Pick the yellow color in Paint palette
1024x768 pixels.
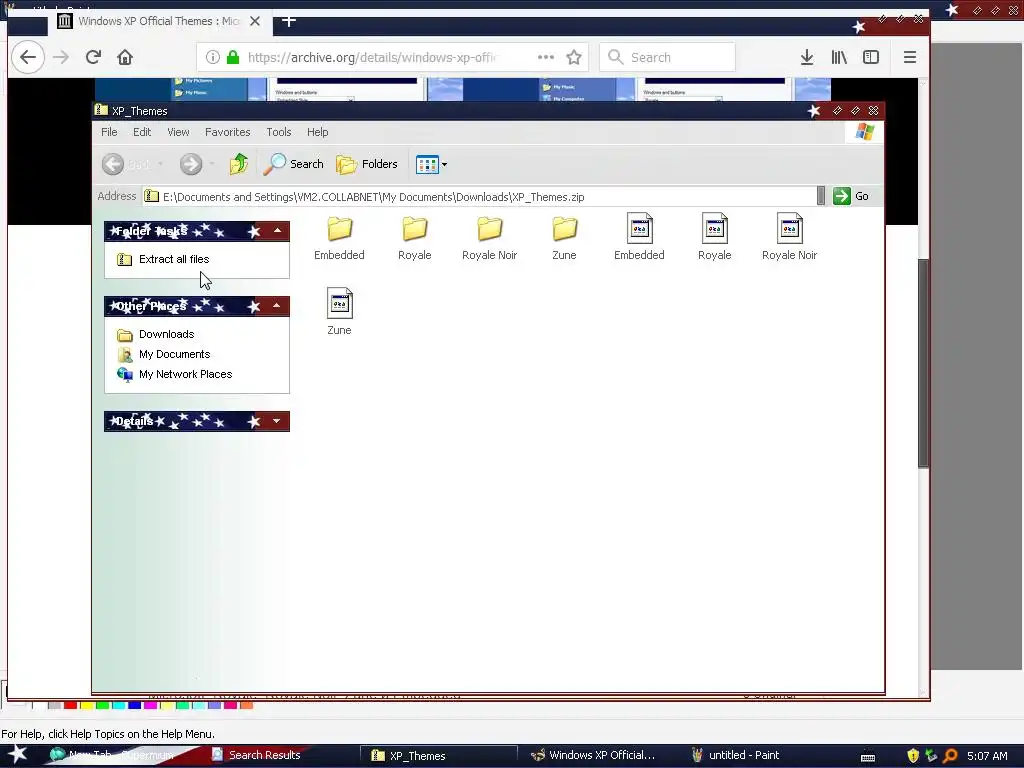87,705
